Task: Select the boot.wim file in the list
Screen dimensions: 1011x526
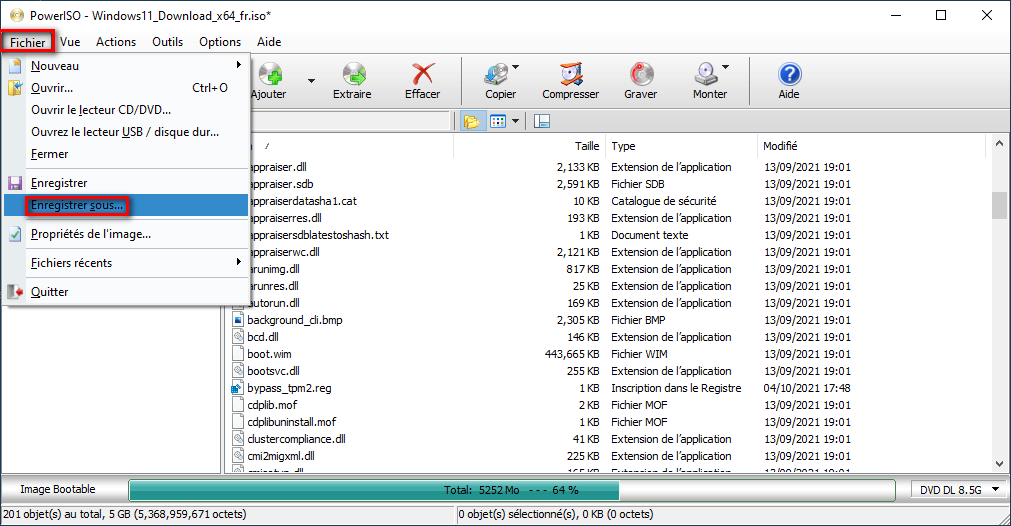Action: point(269,354)
